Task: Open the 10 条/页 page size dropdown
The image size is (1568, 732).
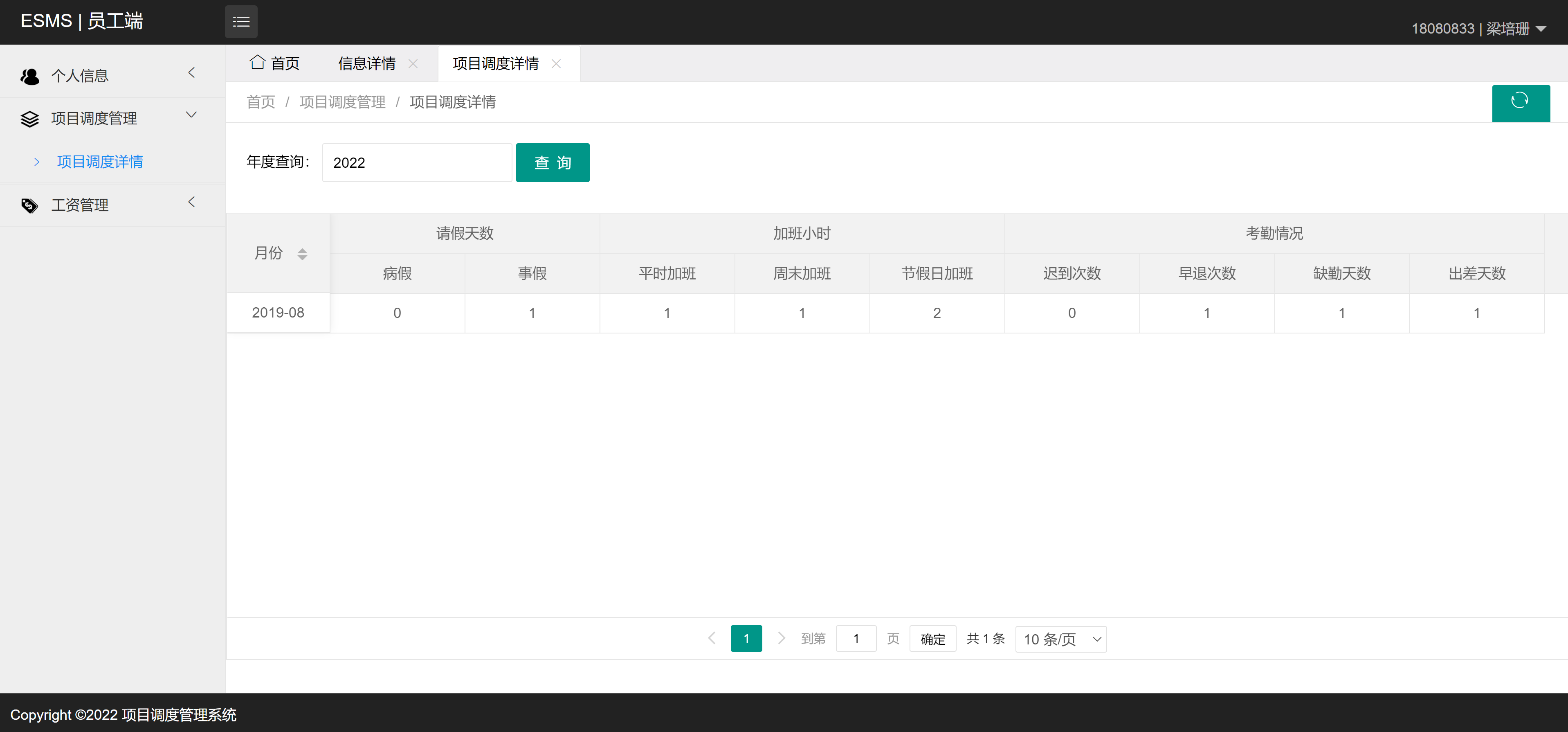Action: 1061,639
